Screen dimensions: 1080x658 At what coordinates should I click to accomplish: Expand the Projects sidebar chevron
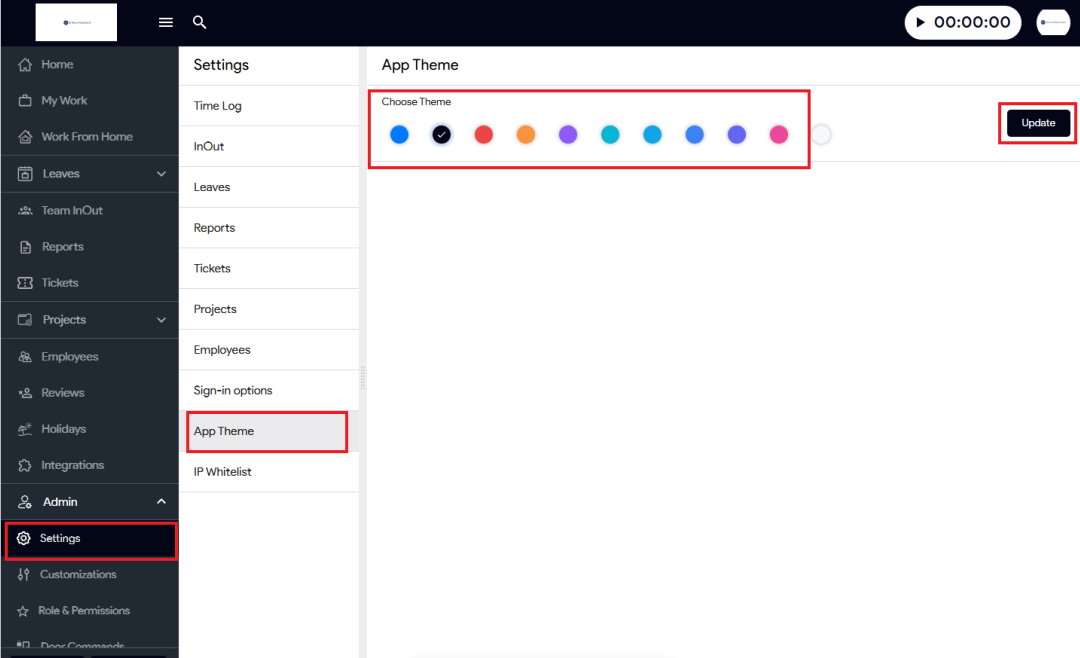161,320
